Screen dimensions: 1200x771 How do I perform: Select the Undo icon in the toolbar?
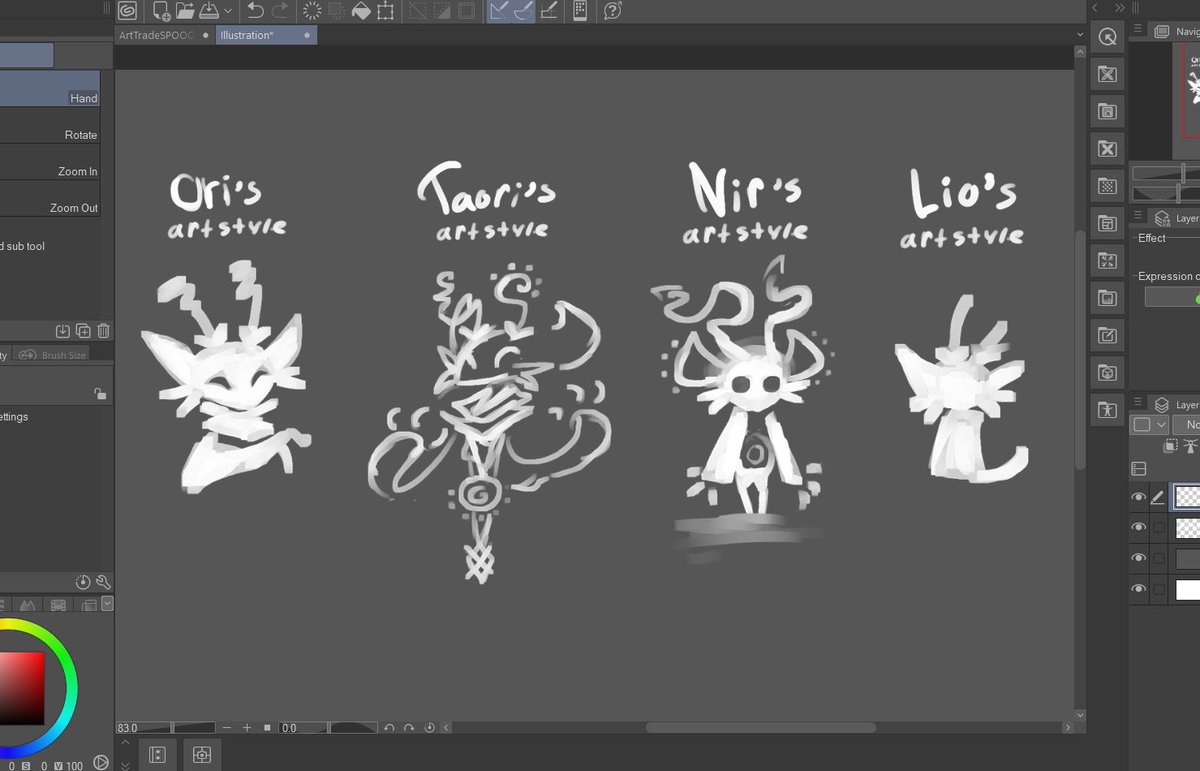click(x=254, y=13)
